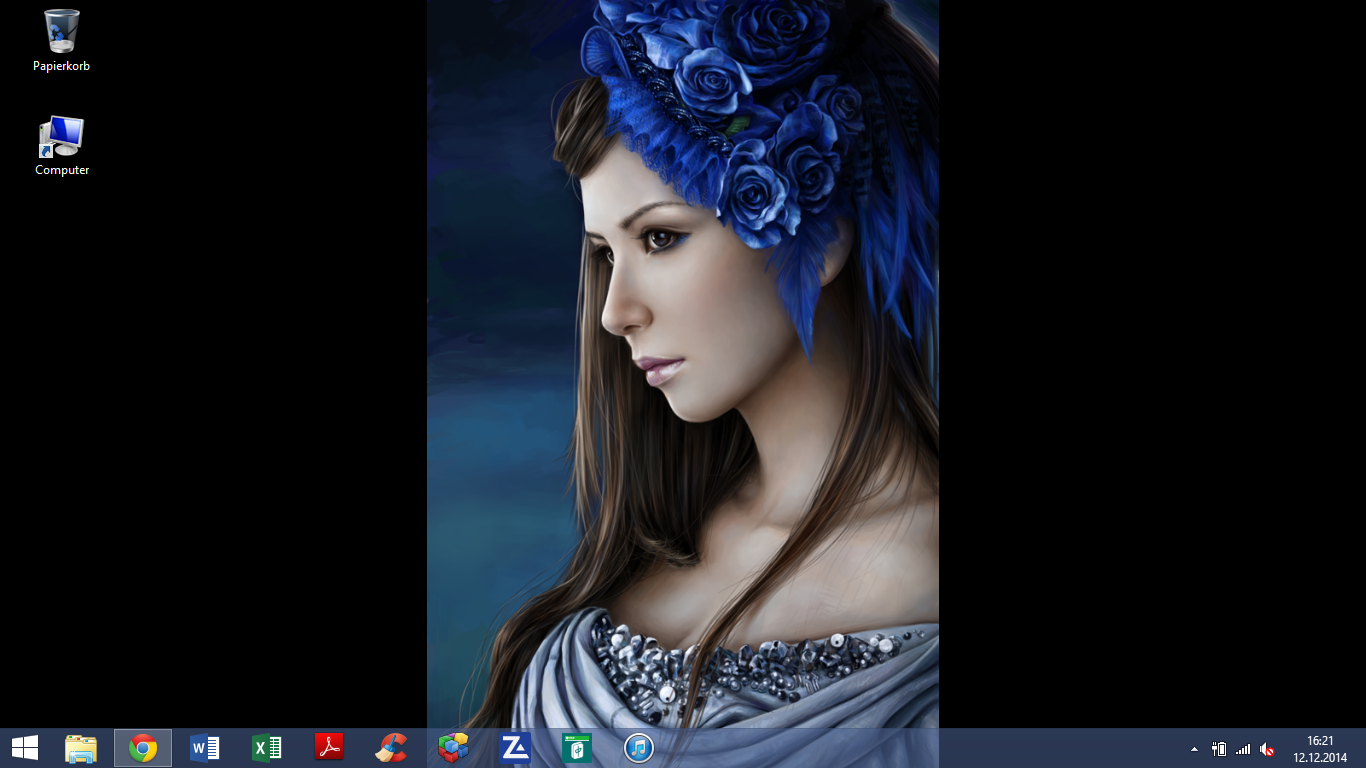The image size is (1366, 768).
Task: Switch to the Google Chrome window
Action: pyautogui.click(x=143, y=748)
